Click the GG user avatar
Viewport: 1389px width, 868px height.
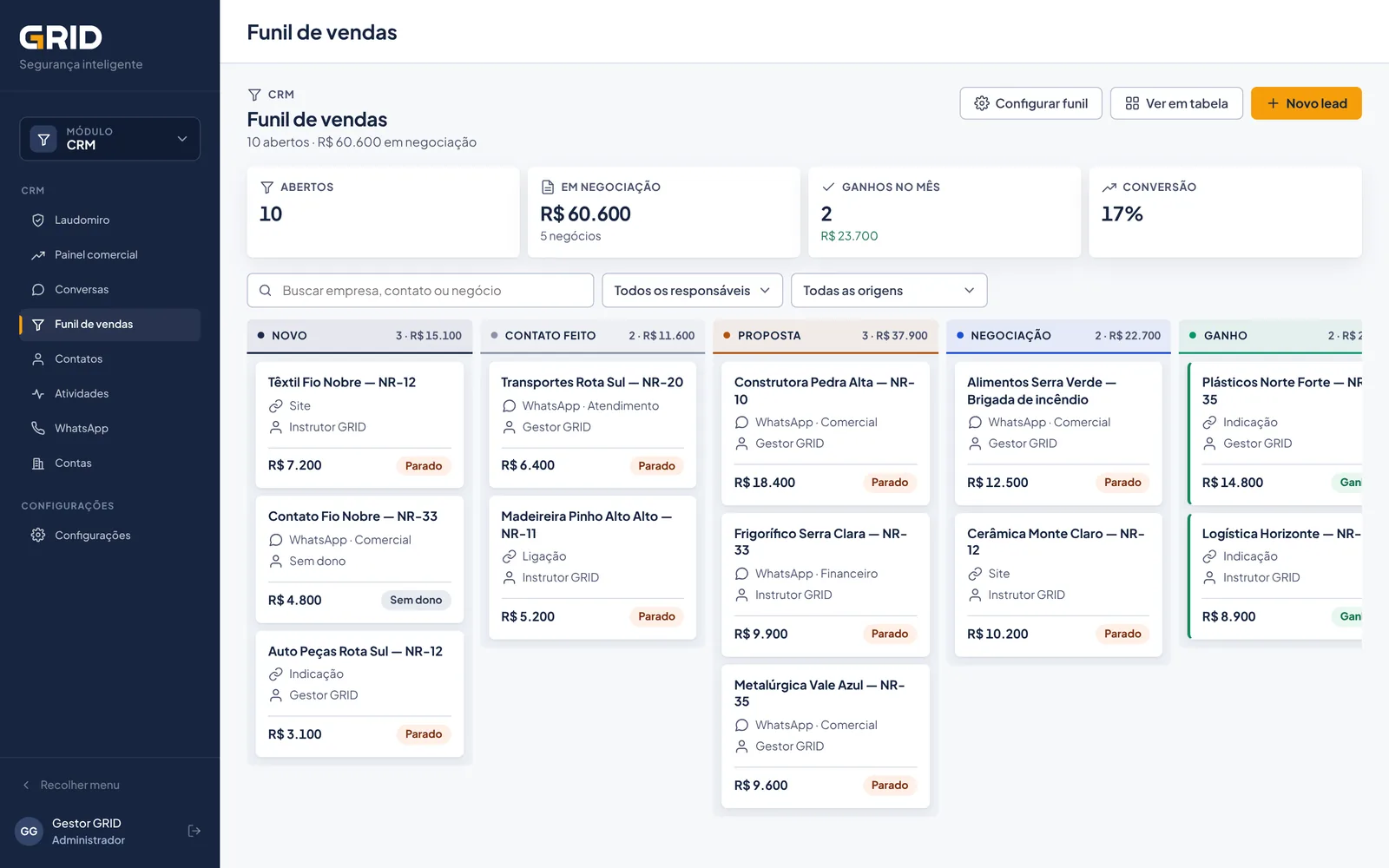(30, 832)
